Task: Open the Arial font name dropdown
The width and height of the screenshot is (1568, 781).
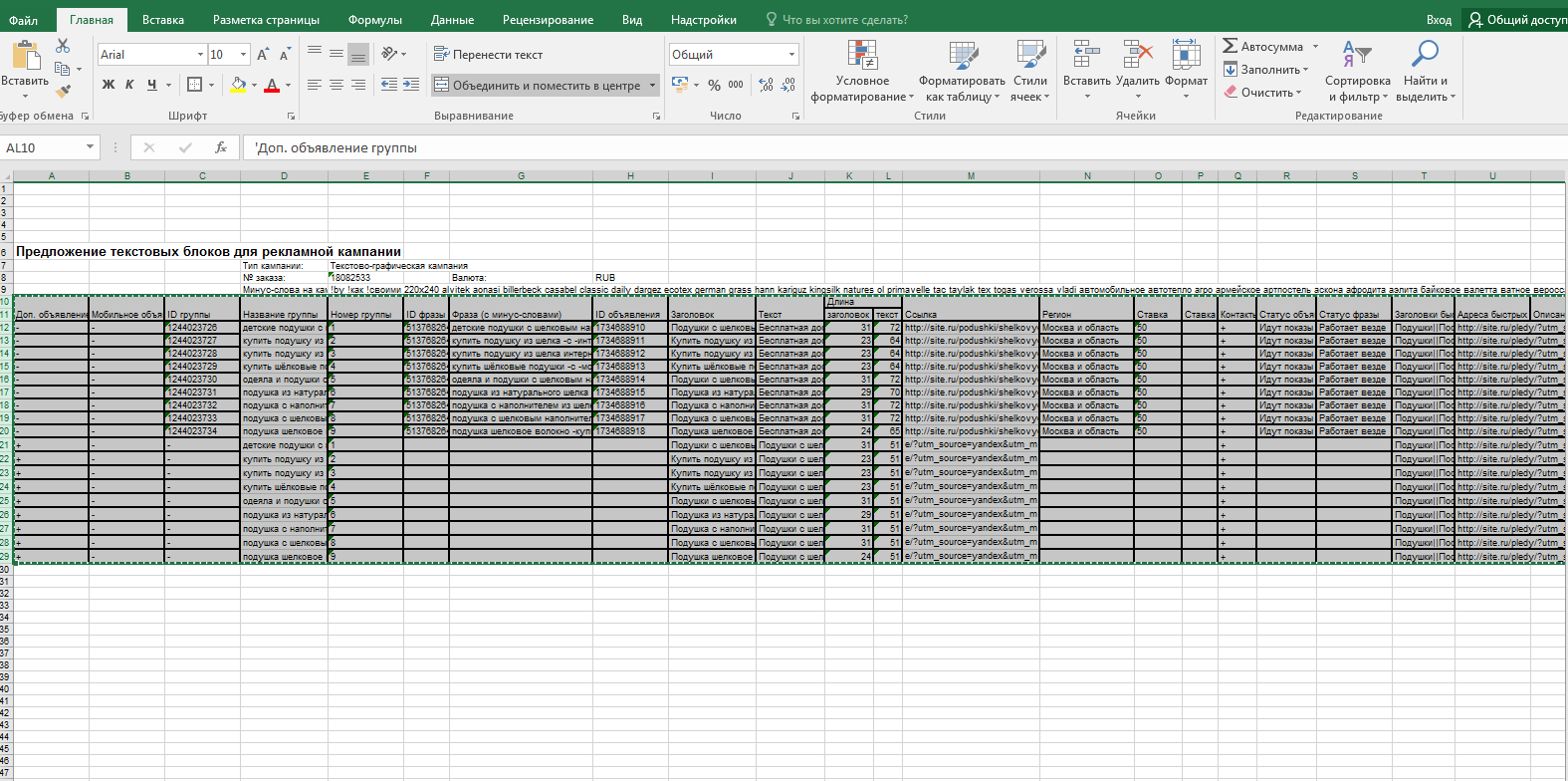Action: [200, 55]
